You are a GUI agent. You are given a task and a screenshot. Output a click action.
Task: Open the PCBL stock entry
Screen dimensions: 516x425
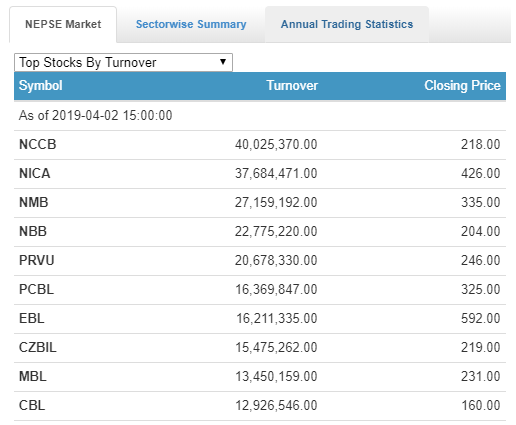(36, 289)
